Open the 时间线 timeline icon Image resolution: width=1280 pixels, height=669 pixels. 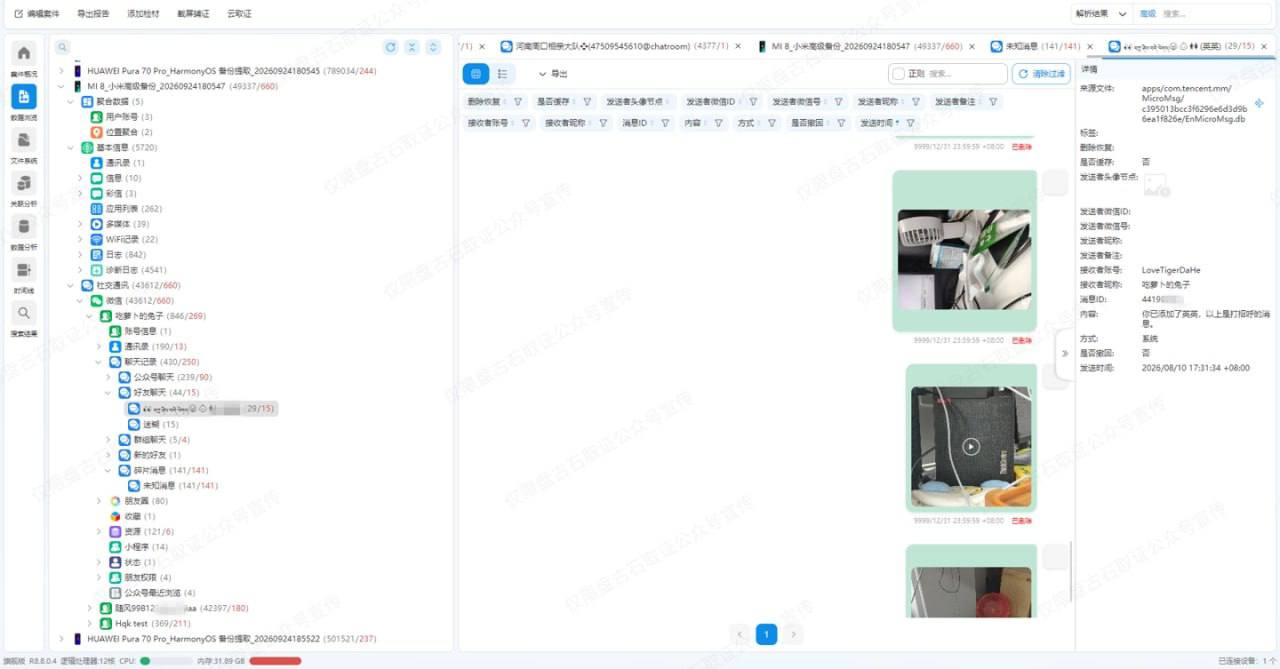point(24,270)
